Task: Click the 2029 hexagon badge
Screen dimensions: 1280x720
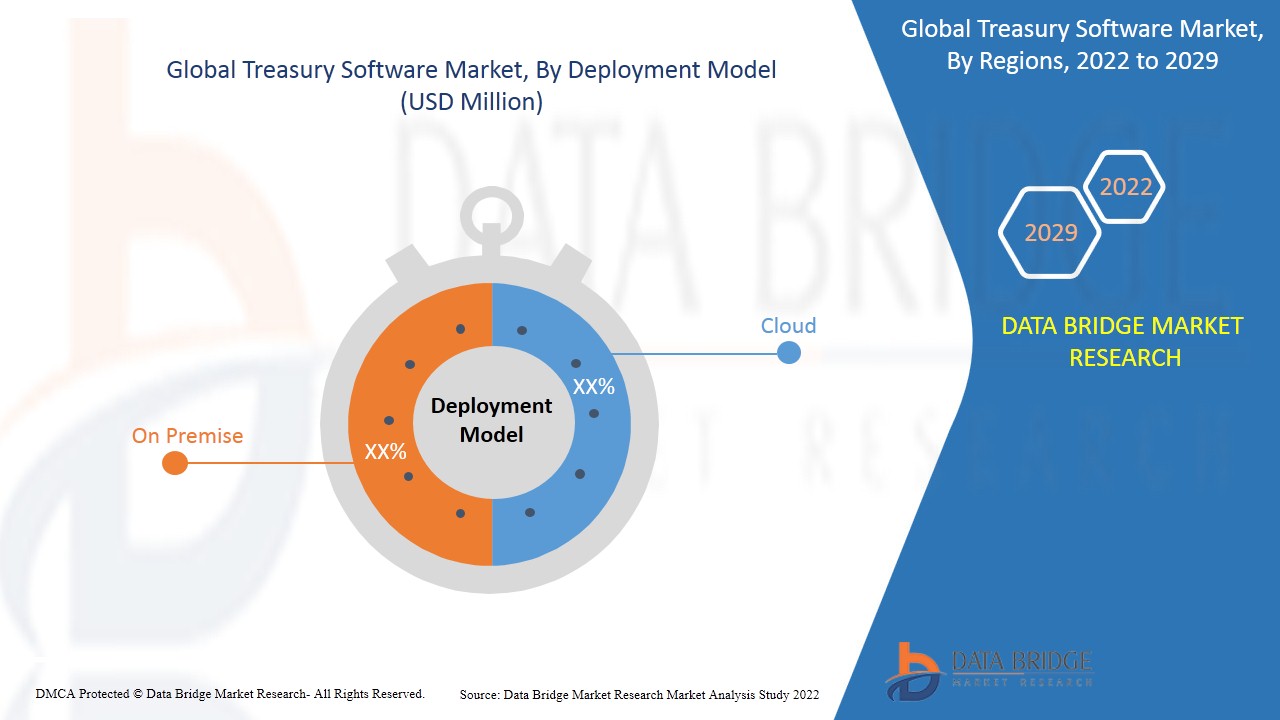Action: (1050, 233)
